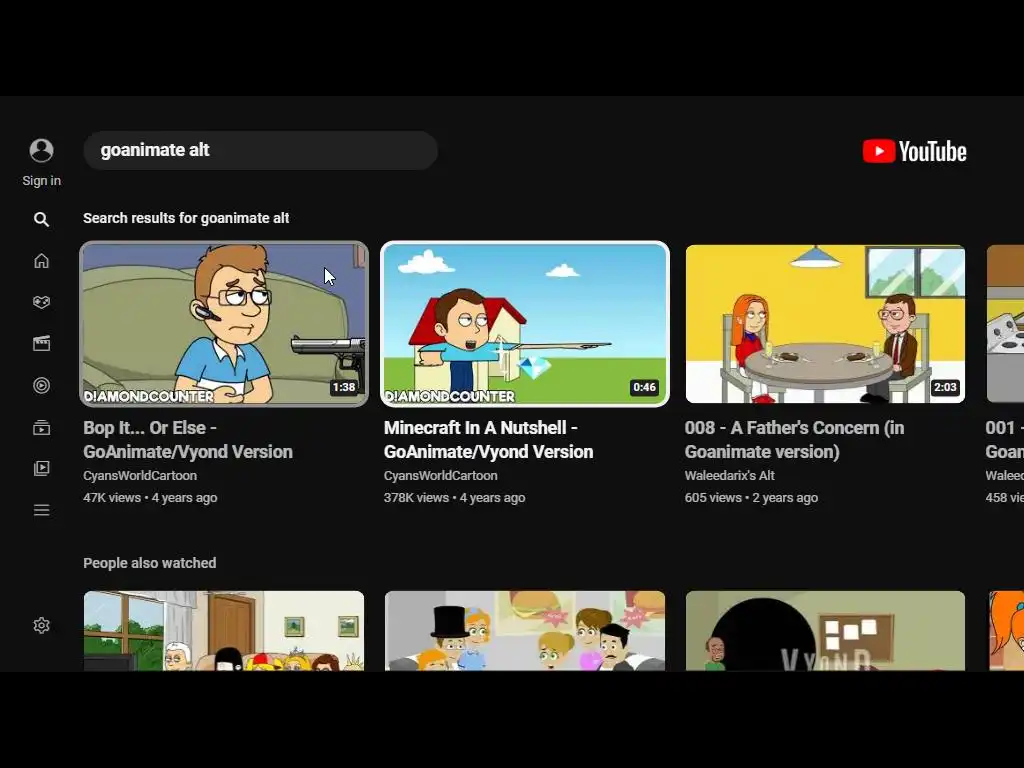
Task: Open the Subscriptions sidebar icon
Action: [x=41, y=427]
